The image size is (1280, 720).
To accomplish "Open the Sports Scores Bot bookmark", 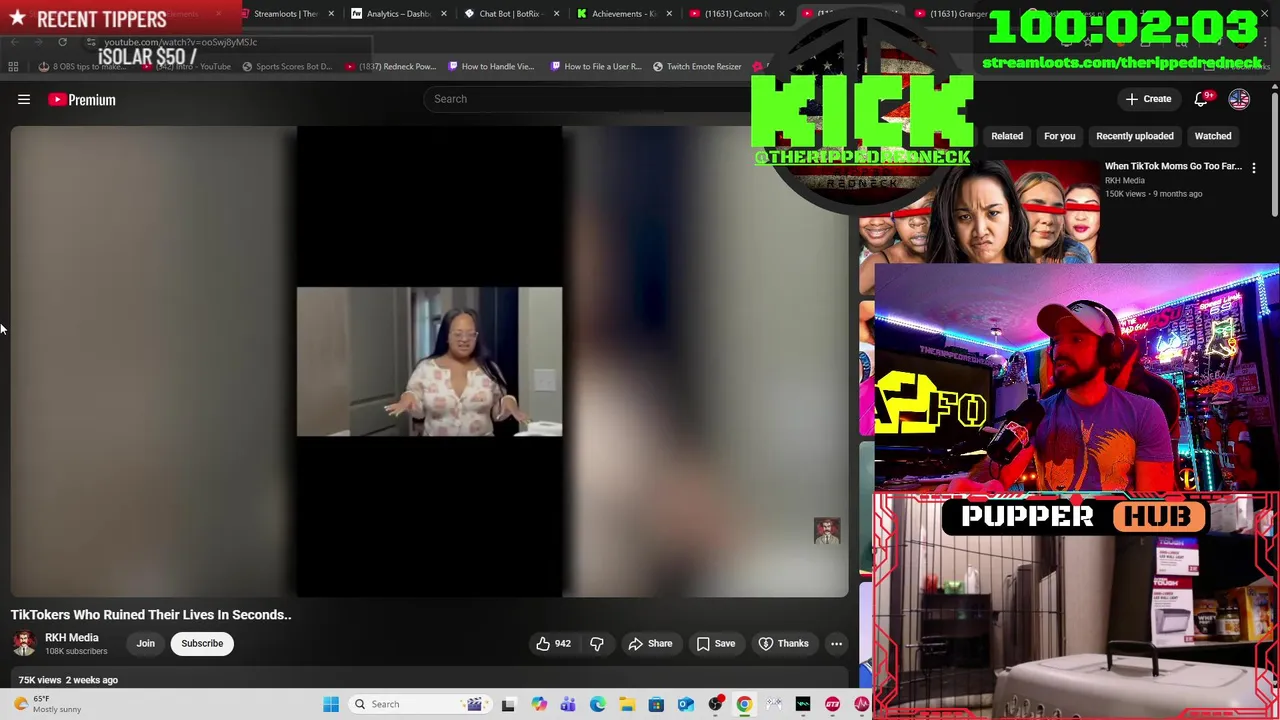I will click(x=286, y=67).
